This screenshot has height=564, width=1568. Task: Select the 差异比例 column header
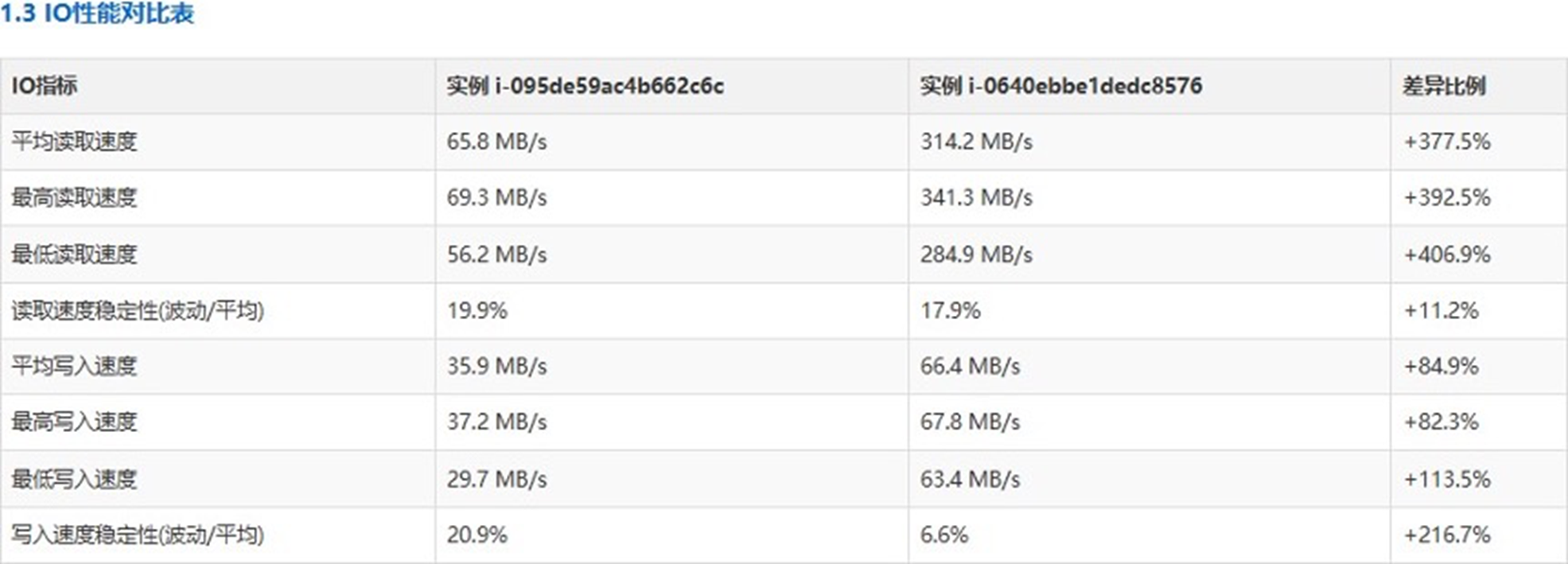[x=1444, y=86]
